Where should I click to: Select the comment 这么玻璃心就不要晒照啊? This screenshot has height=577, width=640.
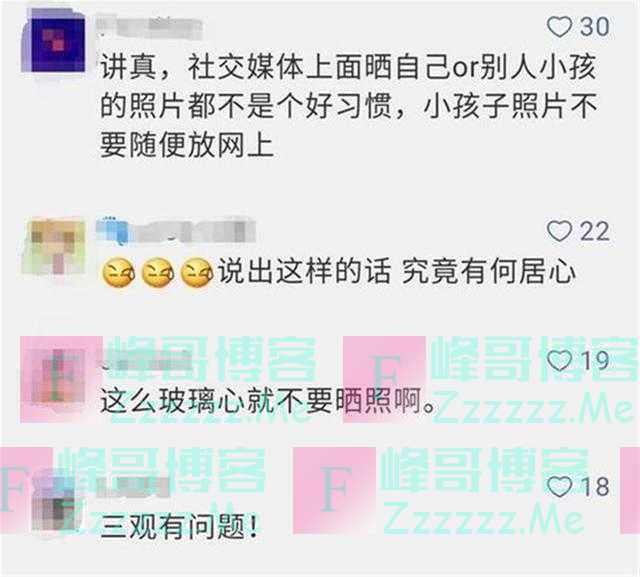tap(267, 401)
